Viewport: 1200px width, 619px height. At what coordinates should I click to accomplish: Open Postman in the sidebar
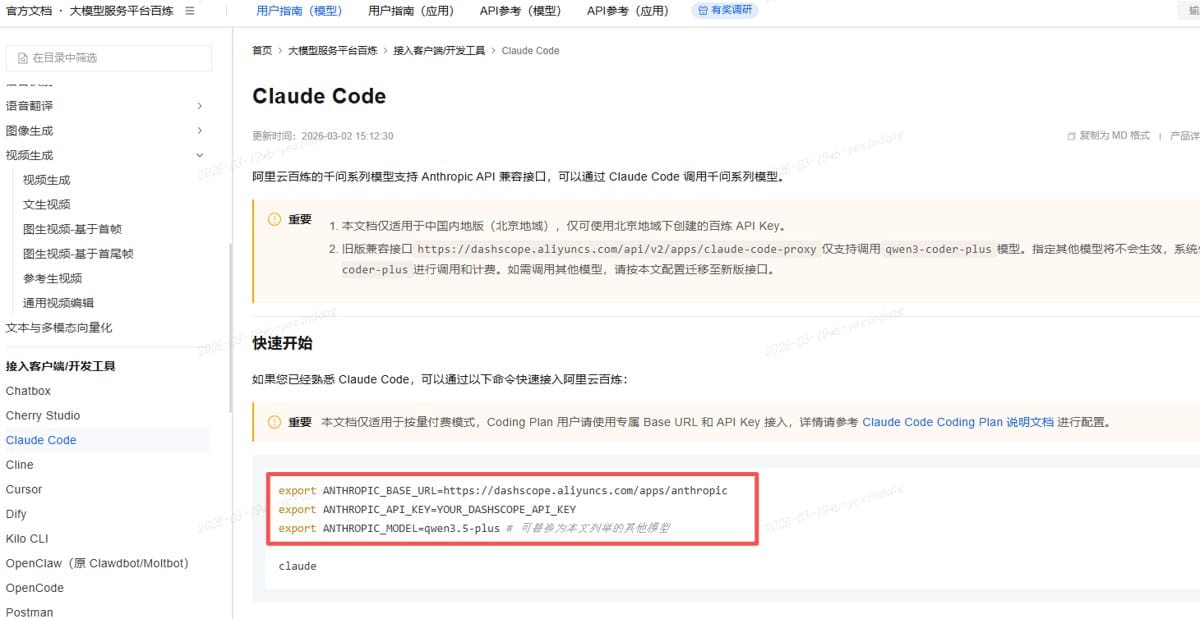[30, 612]
